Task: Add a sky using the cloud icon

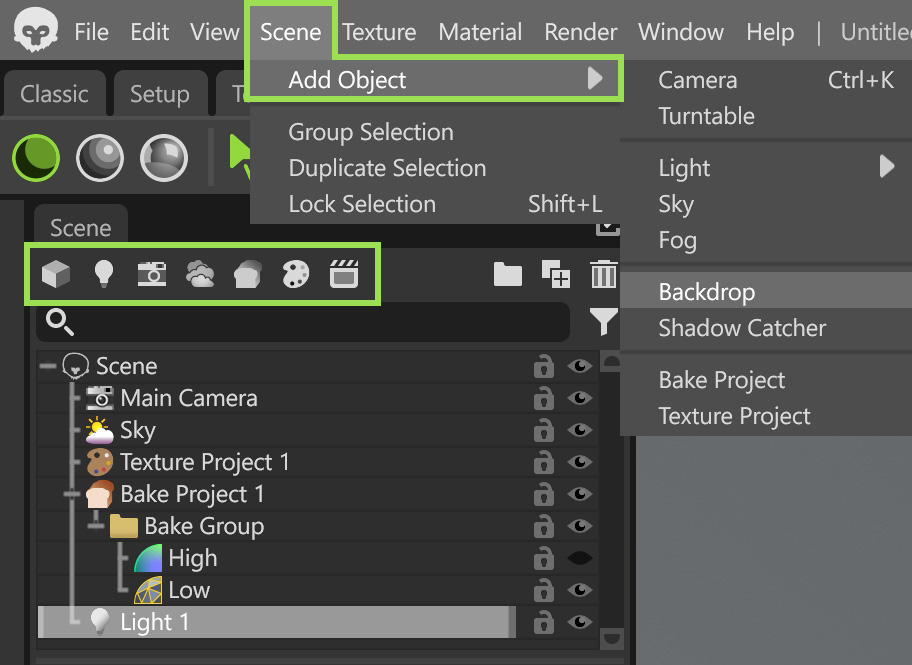Action: [x=200, y=274]
